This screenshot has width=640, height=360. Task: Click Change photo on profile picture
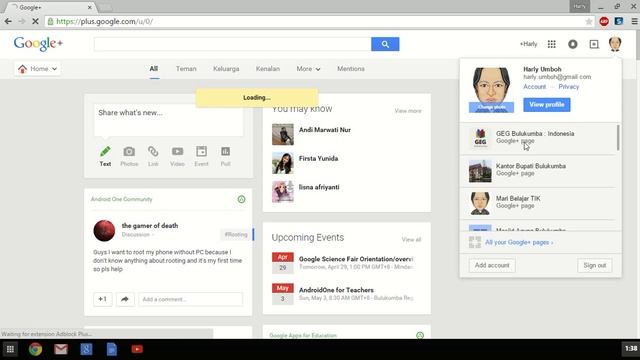pyautogui.click(x=491, y=107)
